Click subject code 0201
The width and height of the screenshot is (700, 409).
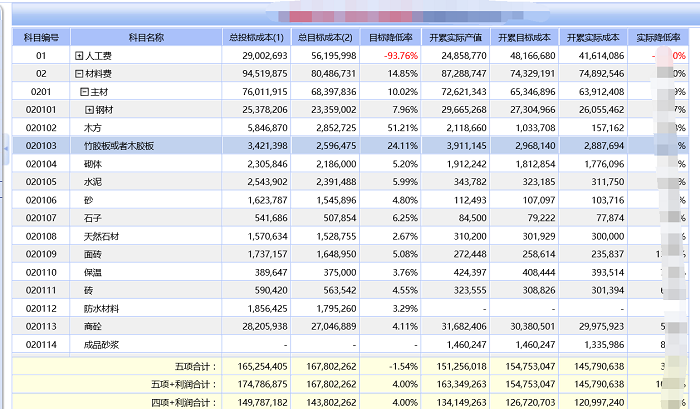(41, 92)
